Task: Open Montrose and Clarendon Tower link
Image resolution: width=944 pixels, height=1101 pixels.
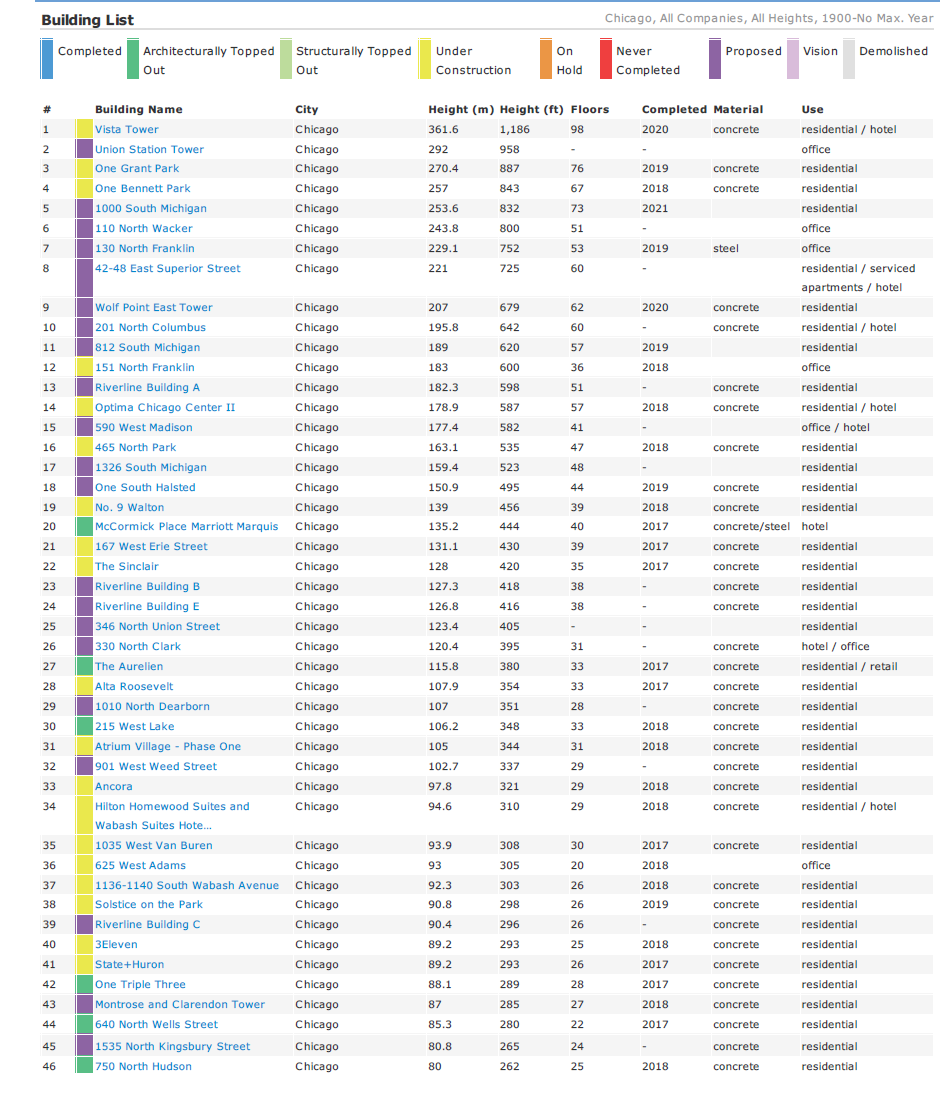Action: 180,1005
